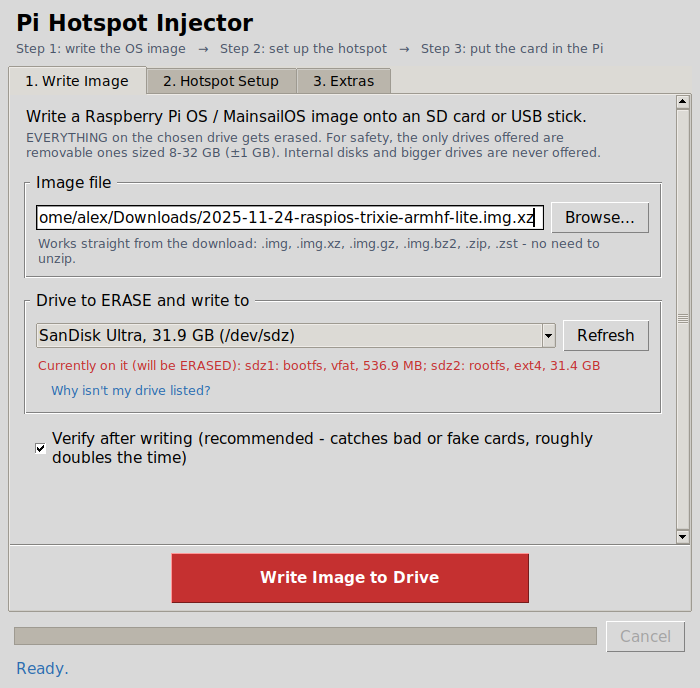This screenshot has height=688, width=700.
Task: Click the scrollbar up arrow
Action: click(x=682, y=102)
